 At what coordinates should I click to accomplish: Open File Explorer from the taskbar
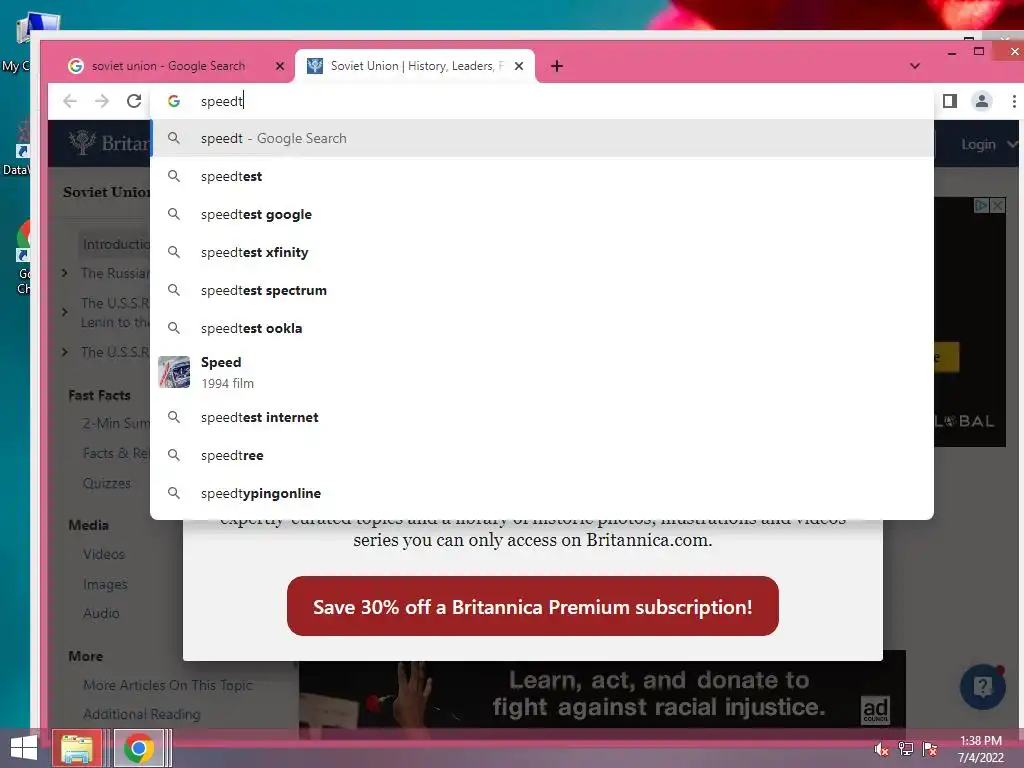click(x=76, y=748)
